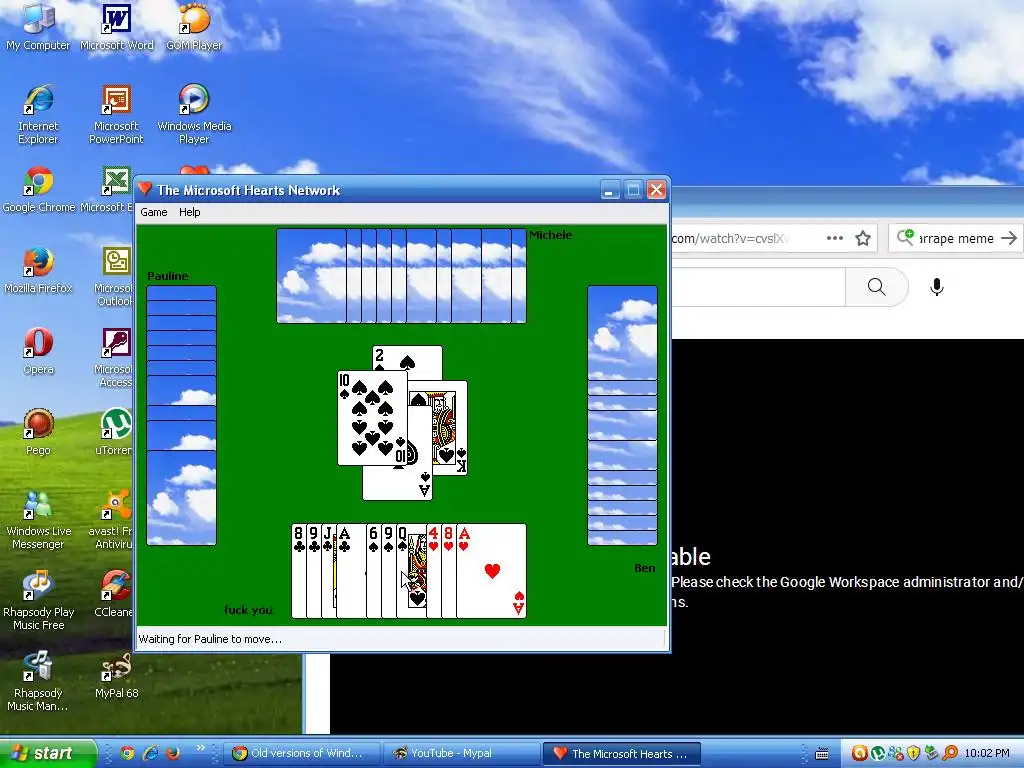Launch the MyPal 68 desktop shortcut
Image resolution: width=1024 pixels, height=768 pixels.
(116, 675)
